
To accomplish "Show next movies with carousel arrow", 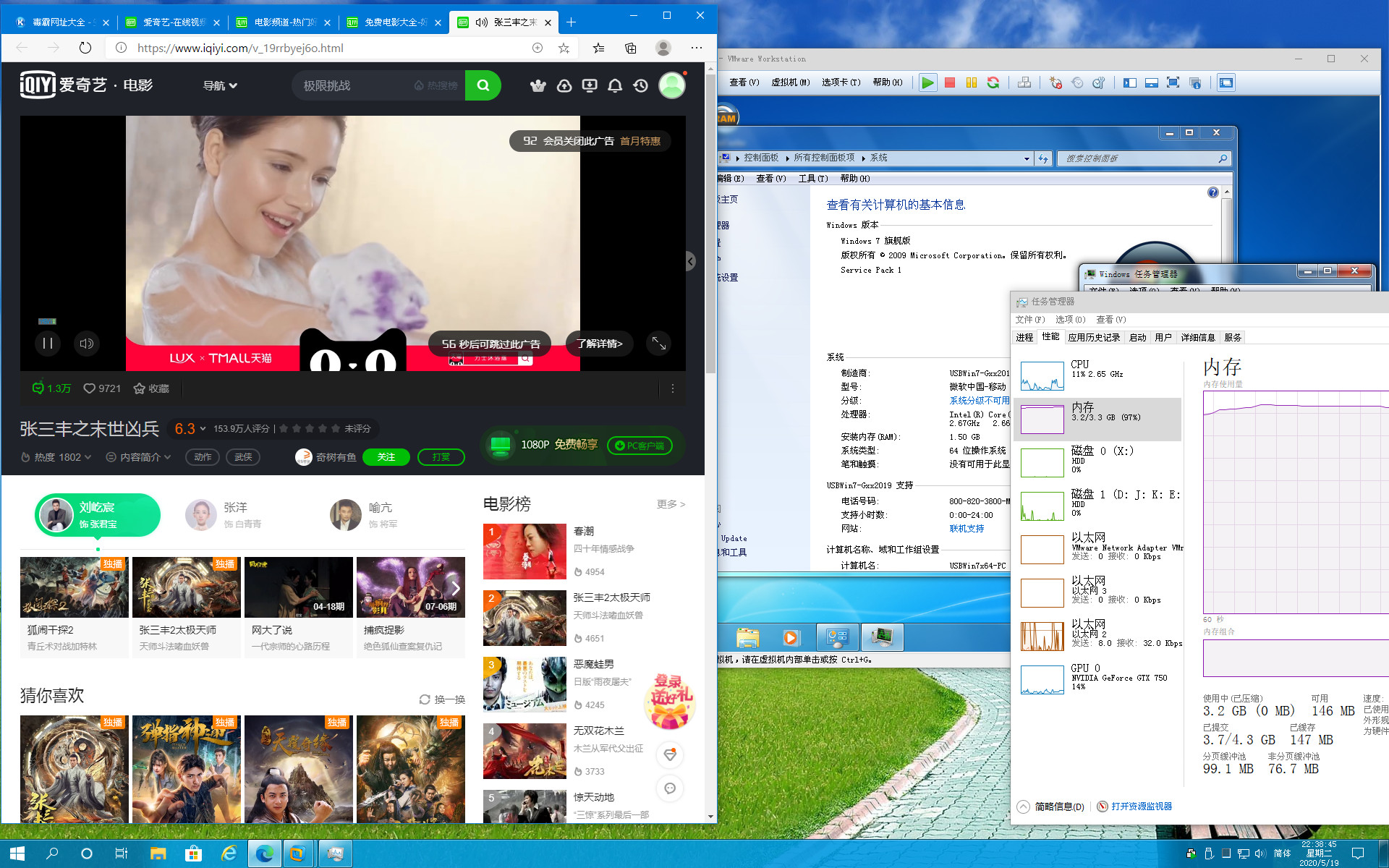I will coord(455,587).
